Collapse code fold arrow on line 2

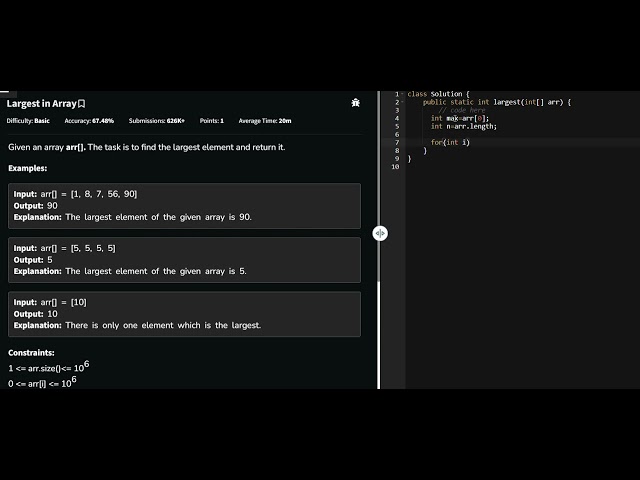pyautogui.click(x=402, y=102)
